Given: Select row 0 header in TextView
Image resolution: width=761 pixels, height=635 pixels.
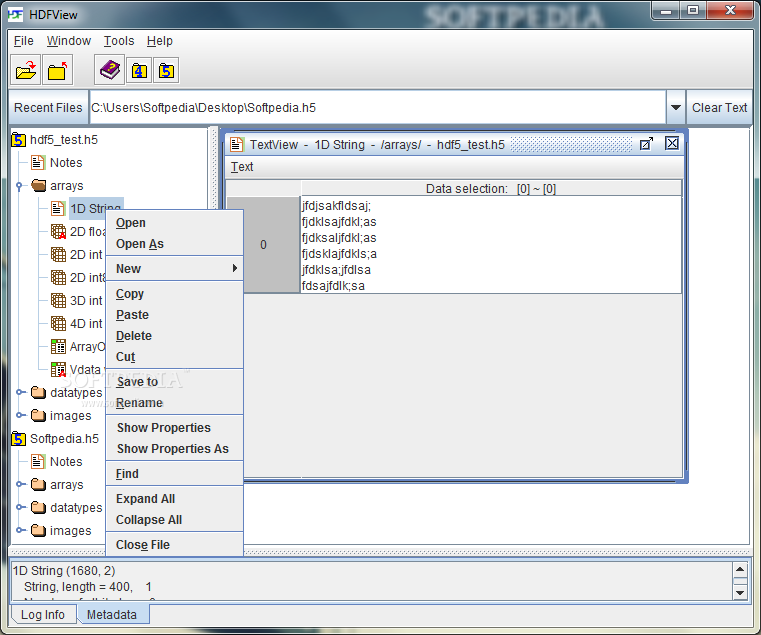Looking at the screenshot, I should [x=264, y=245].
